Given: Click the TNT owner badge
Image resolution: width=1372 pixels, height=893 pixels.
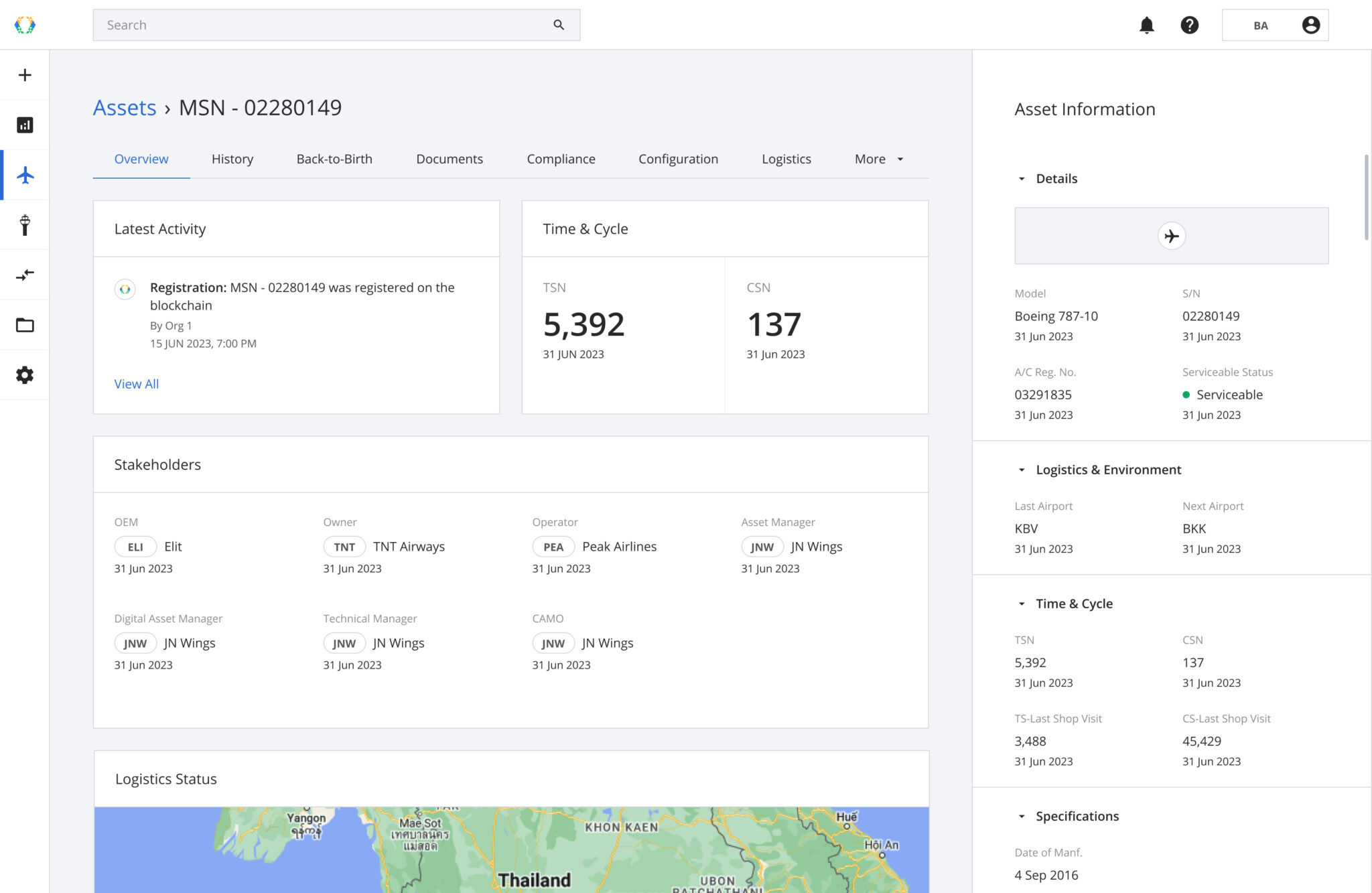Looking at the screenshot, I should point(344,547).
